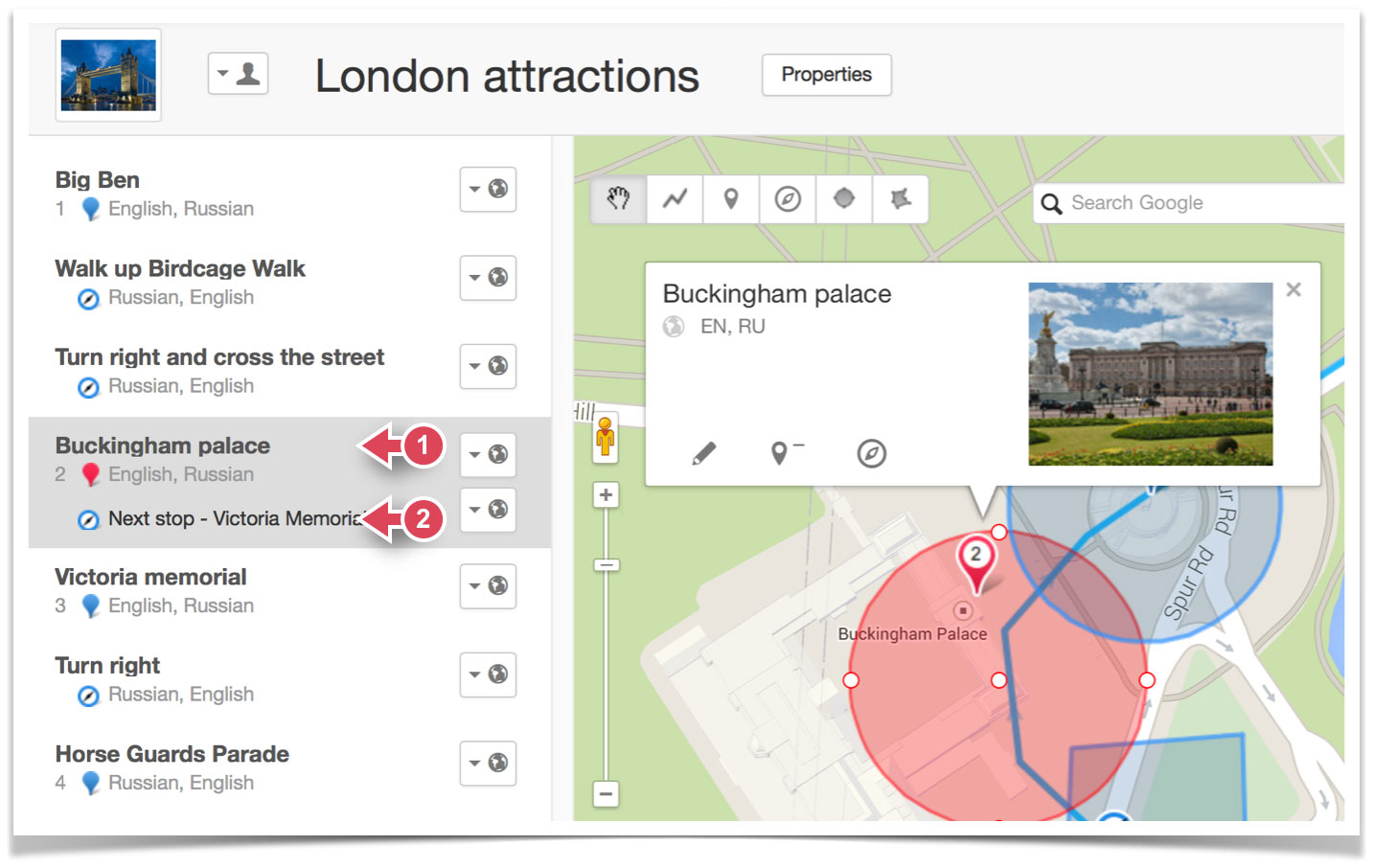Expand the user access dropdown in header

pyautogui.click(x=238, y=74)
